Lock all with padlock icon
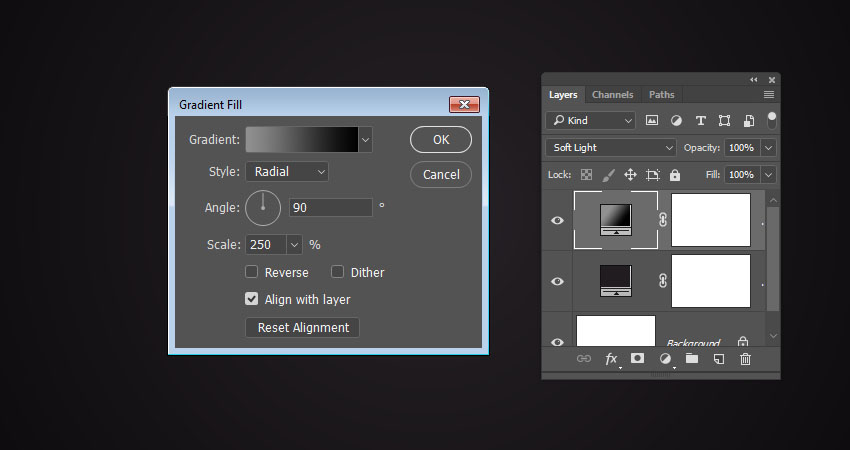The height and width of the screenshot is (450, 850). [675, 175]
